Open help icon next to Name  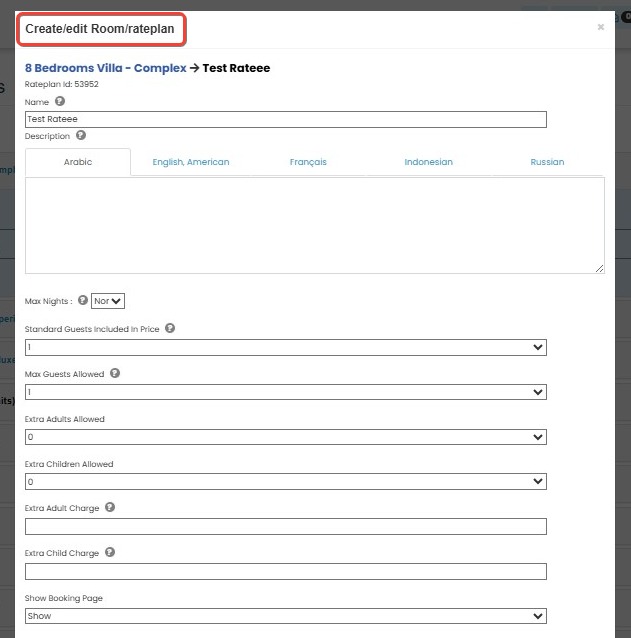(60, 101)
